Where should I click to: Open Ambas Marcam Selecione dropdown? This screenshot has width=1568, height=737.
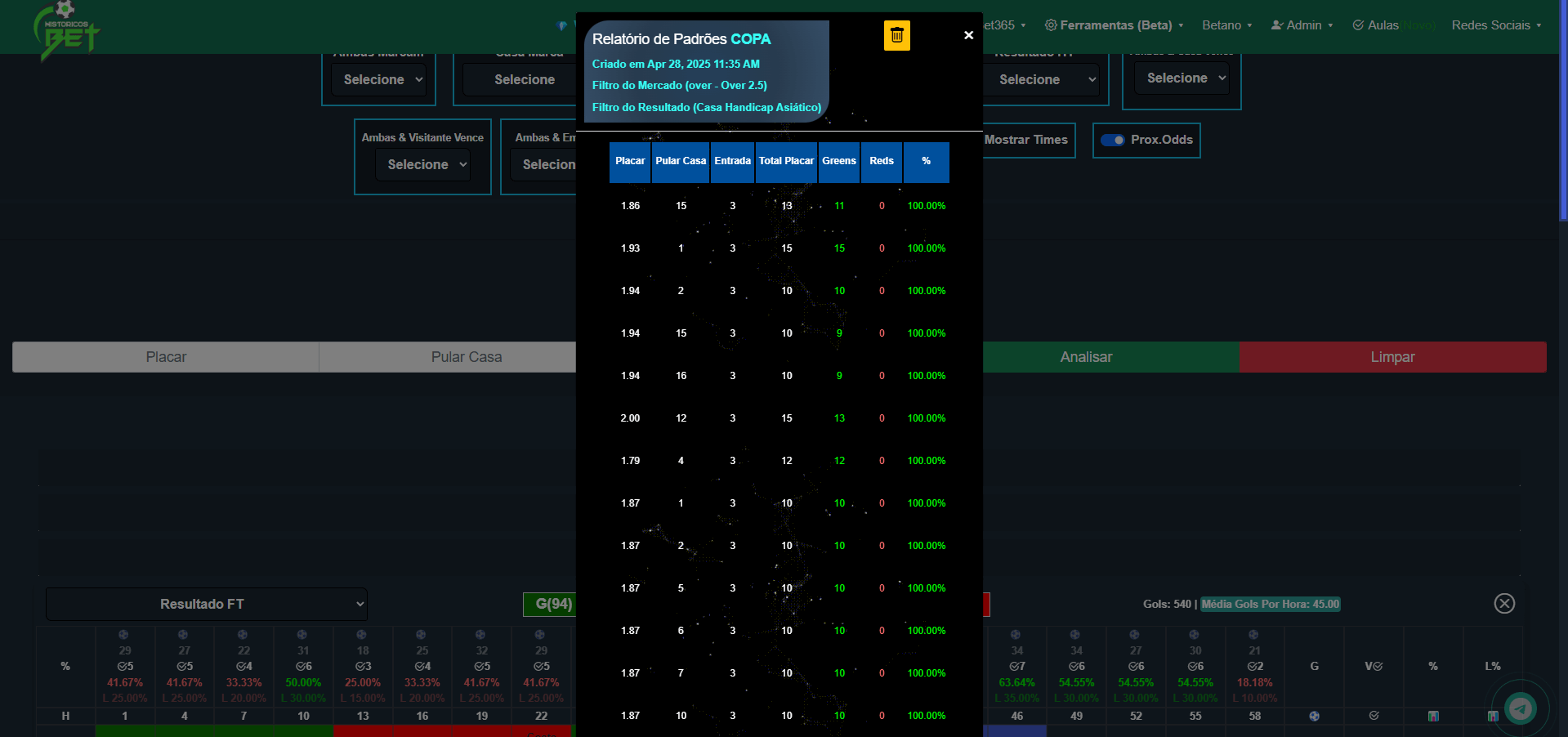(379, 79)
